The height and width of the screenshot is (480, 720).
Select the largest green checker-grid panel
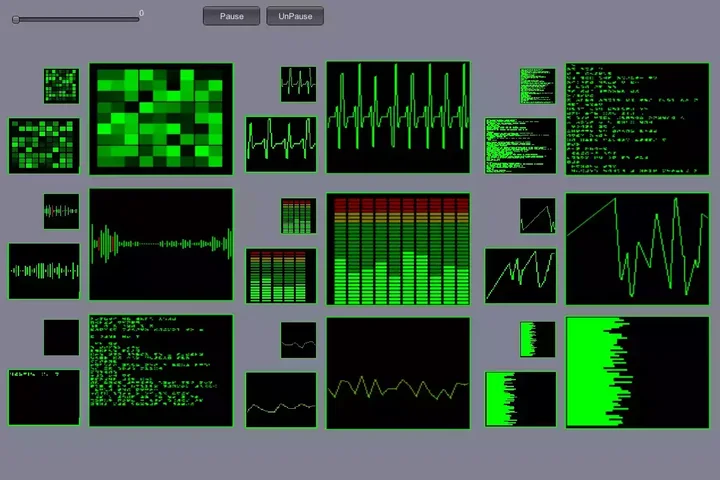tap(161, 119)
